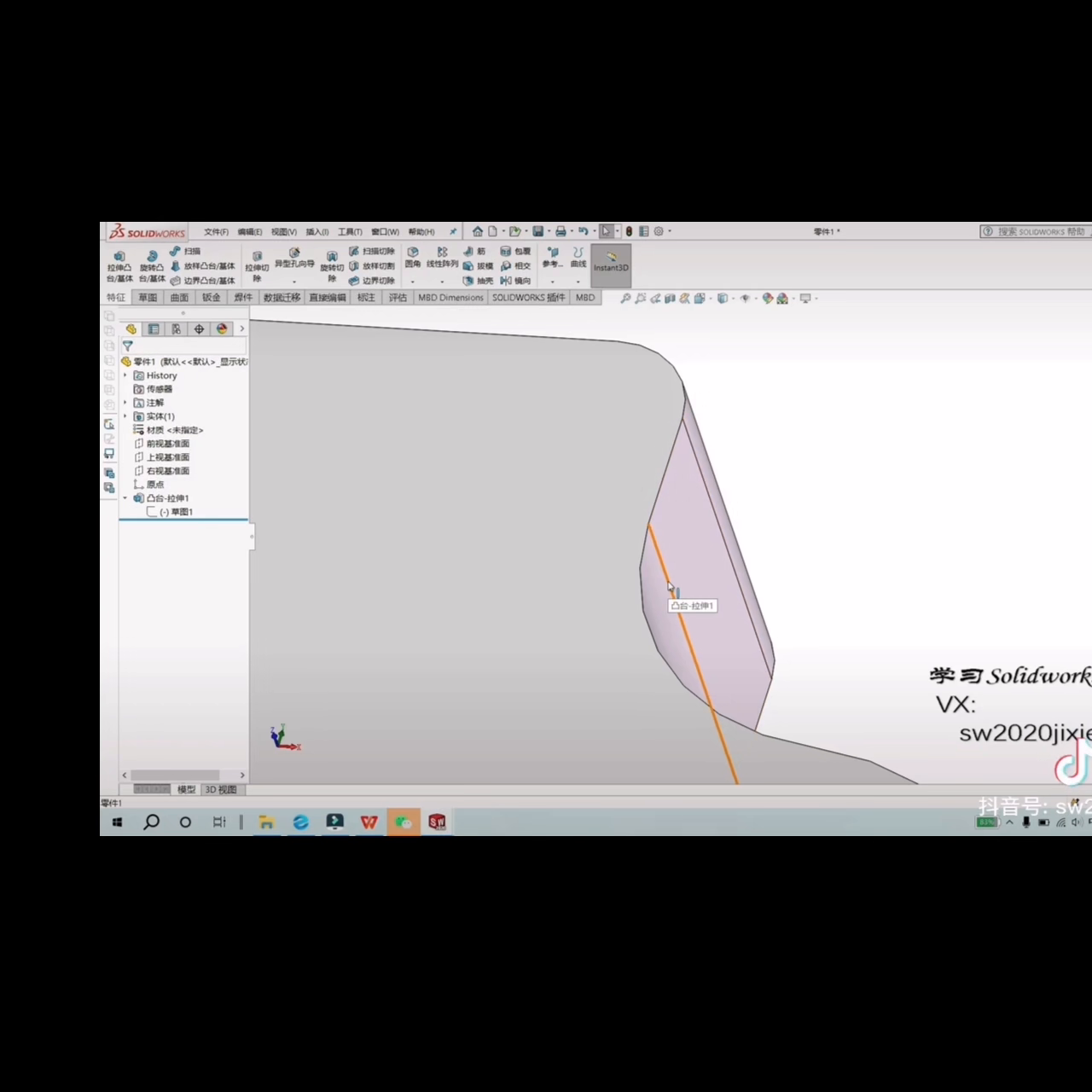Switch to the 钣金 sheet metal tab

tap(211, 298)
